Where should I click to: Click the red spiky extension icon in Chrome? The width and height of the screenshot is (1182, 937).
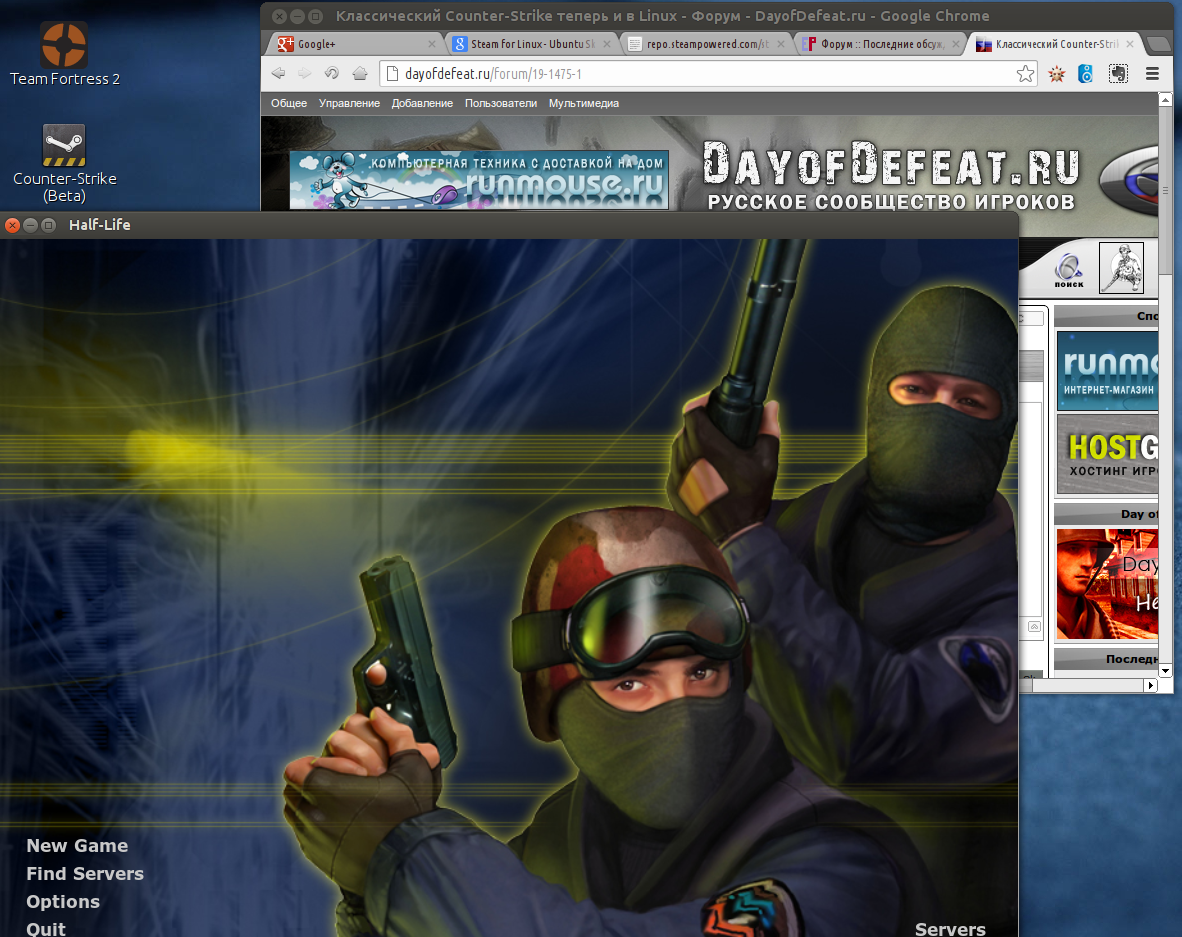tap(1057, 74)
